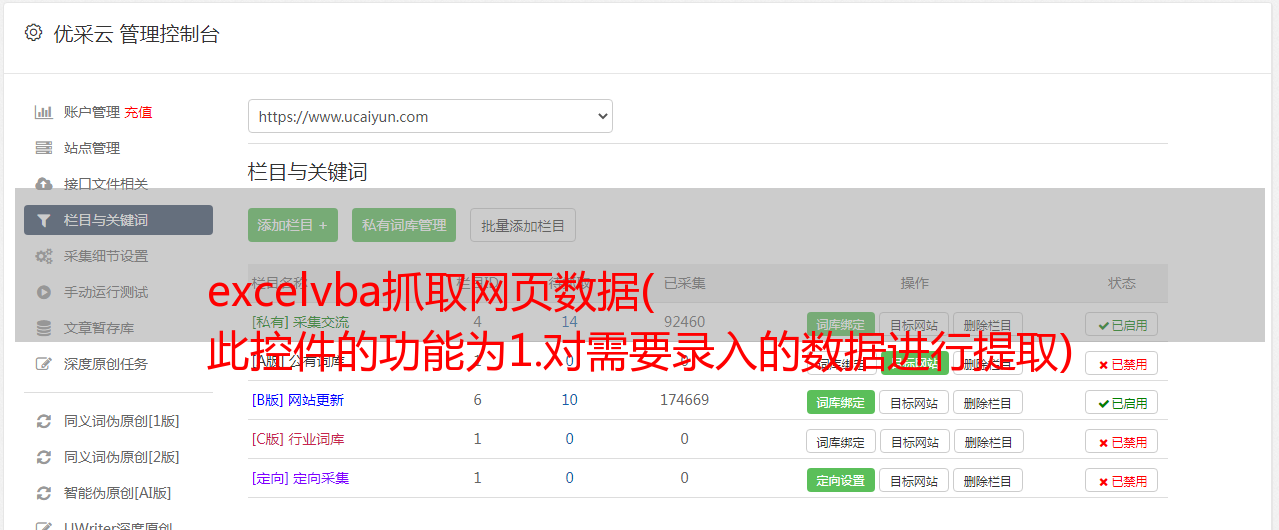Click 删除栏目 in 行业词库 row
This screenshot has height=530, width=1279.
[x=988, y=441]
